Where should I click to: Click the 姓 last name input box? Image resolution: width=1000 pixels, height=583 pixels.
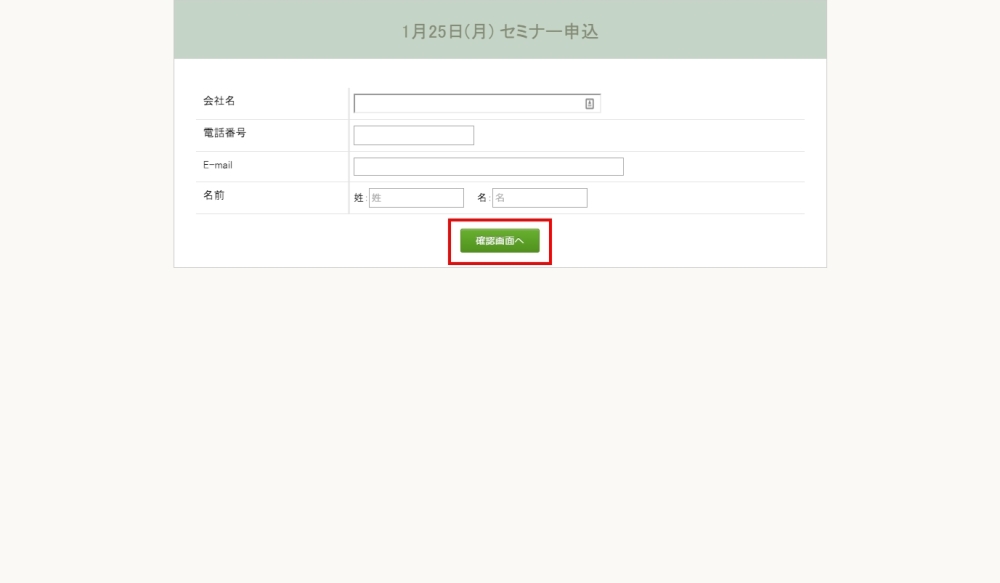pos(416,198)
